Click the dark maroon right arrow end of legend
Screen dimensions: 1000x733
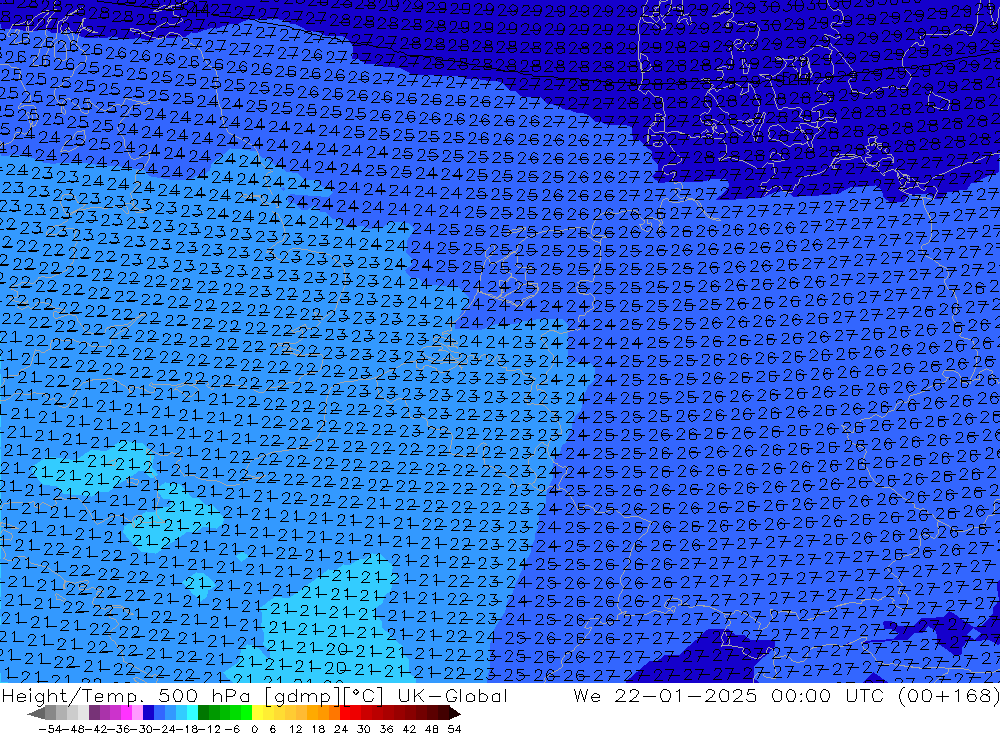coord(454,713)
